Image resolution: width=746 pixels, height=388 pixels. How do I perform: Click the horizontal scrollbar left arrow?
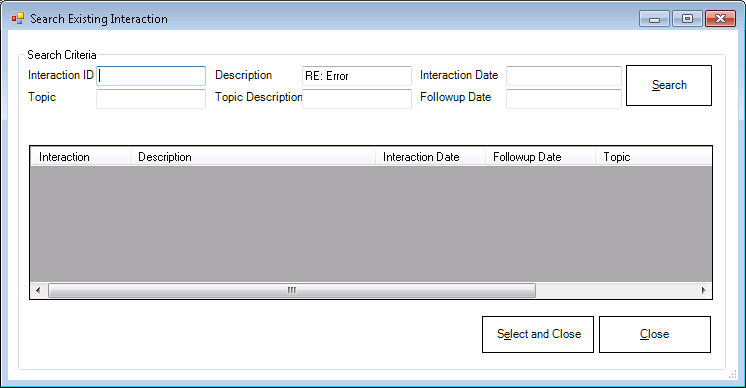click(39, 290)
